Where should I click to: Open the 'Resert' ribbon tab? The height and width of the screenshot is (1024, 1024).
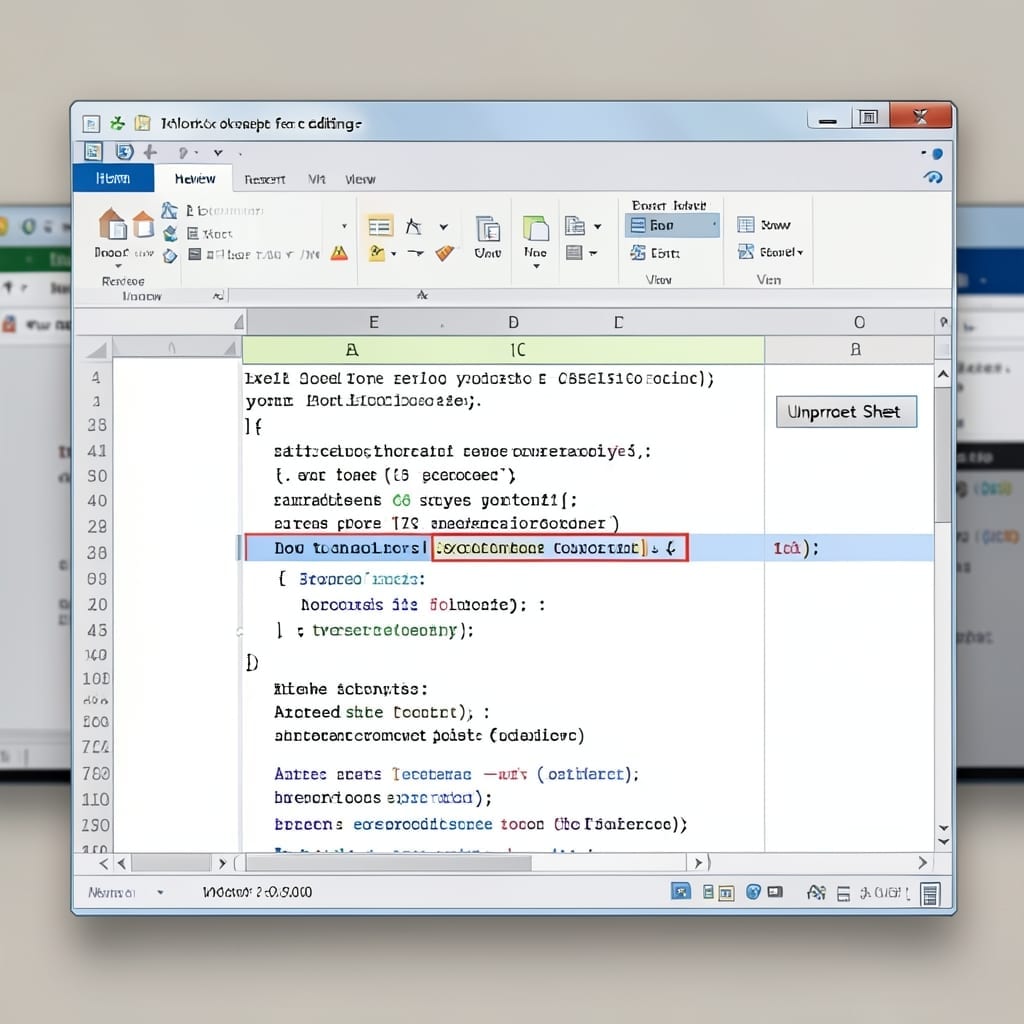point(264,180)
